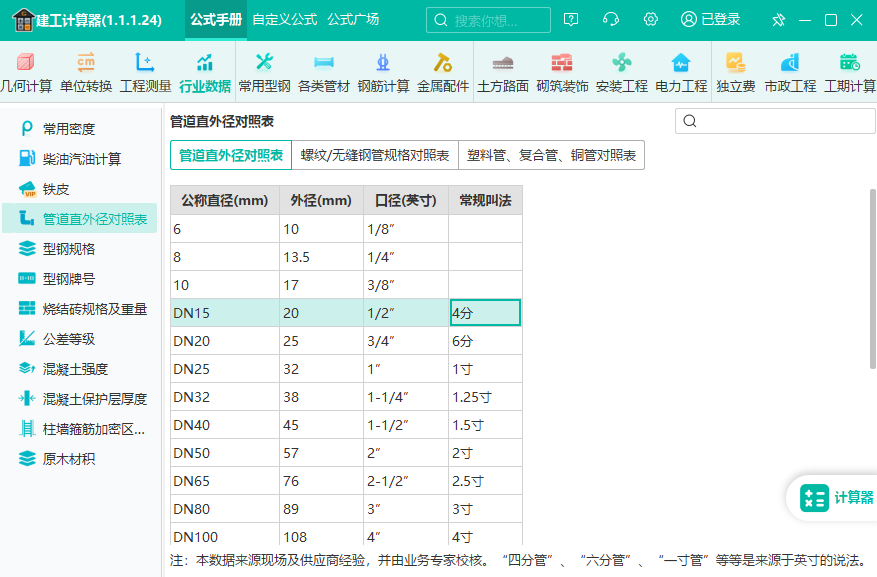Open 钢筋计算 rebar calculation tool

pos(383,73)
